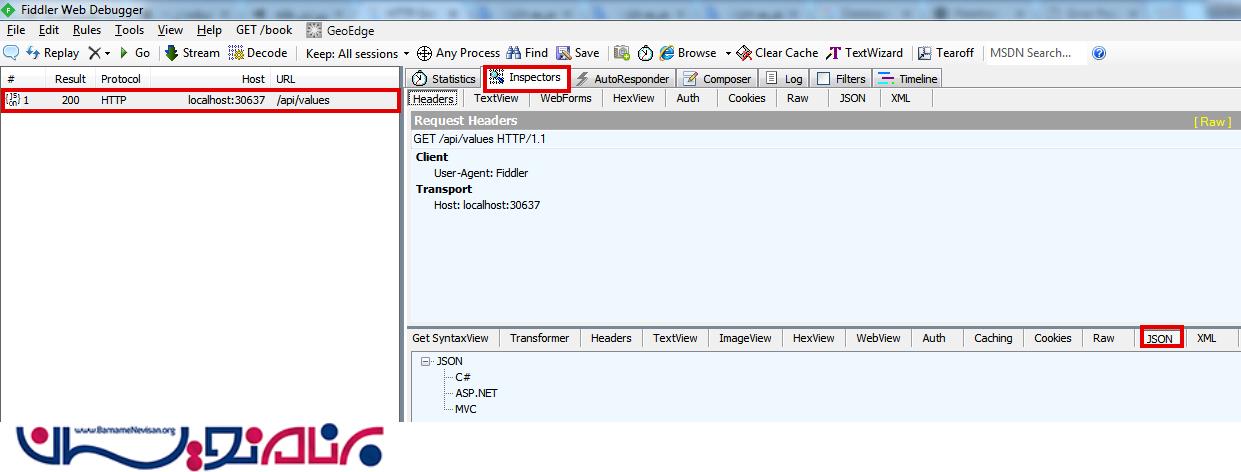Viewport: 1241px width, 472px height.
Task: Click the Any Process target icon
Action: click(x=424, y=53)
